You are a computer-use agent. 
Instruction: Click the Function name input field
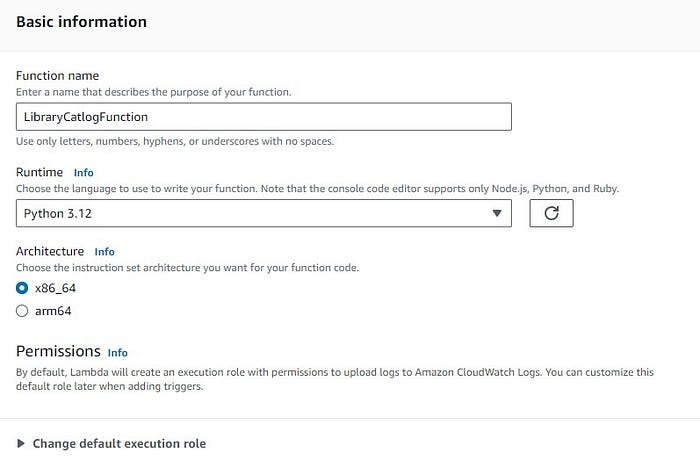point(263,117)
